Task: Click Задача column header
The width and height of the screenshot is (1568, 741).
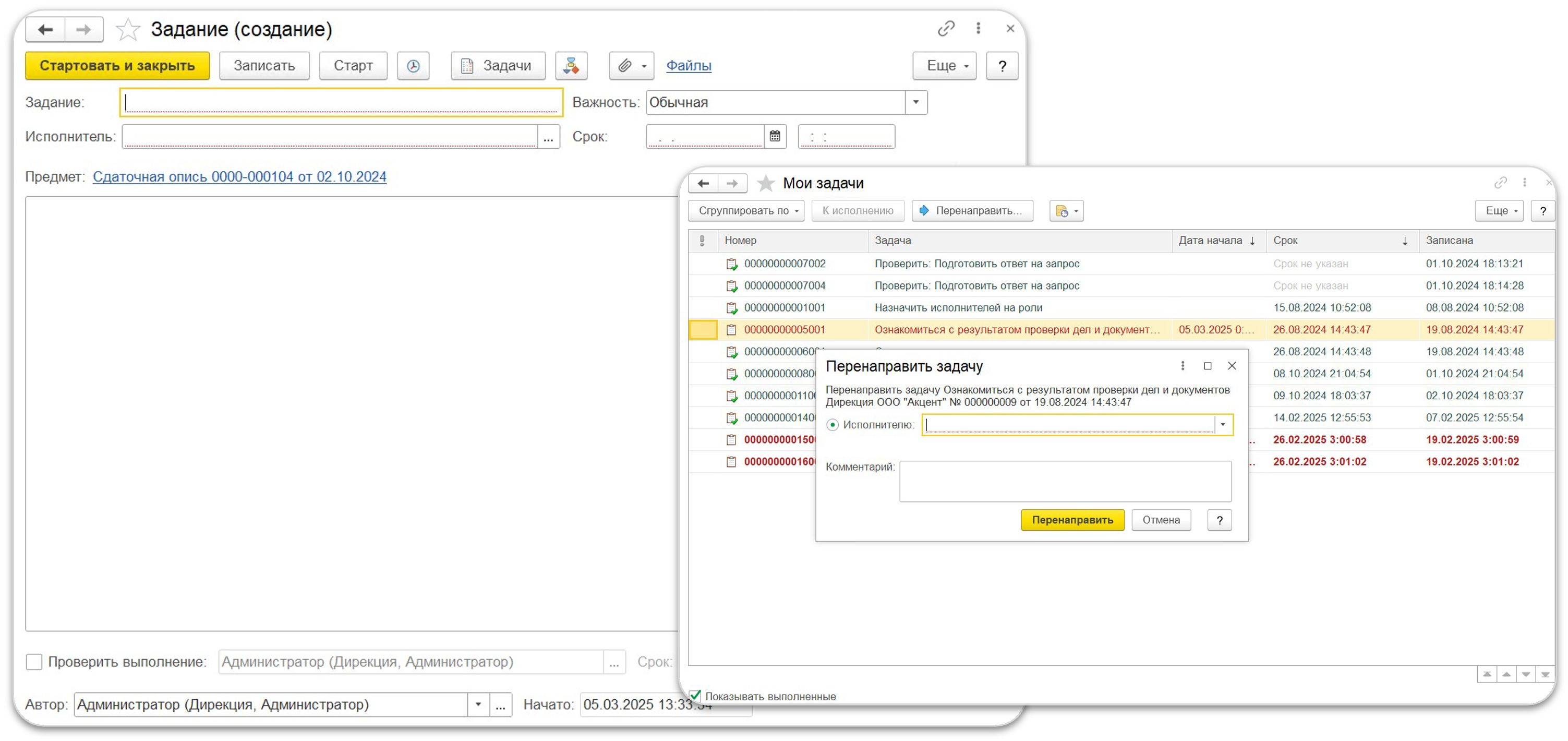Action: pyautogui.click(x=1020, y=241)
